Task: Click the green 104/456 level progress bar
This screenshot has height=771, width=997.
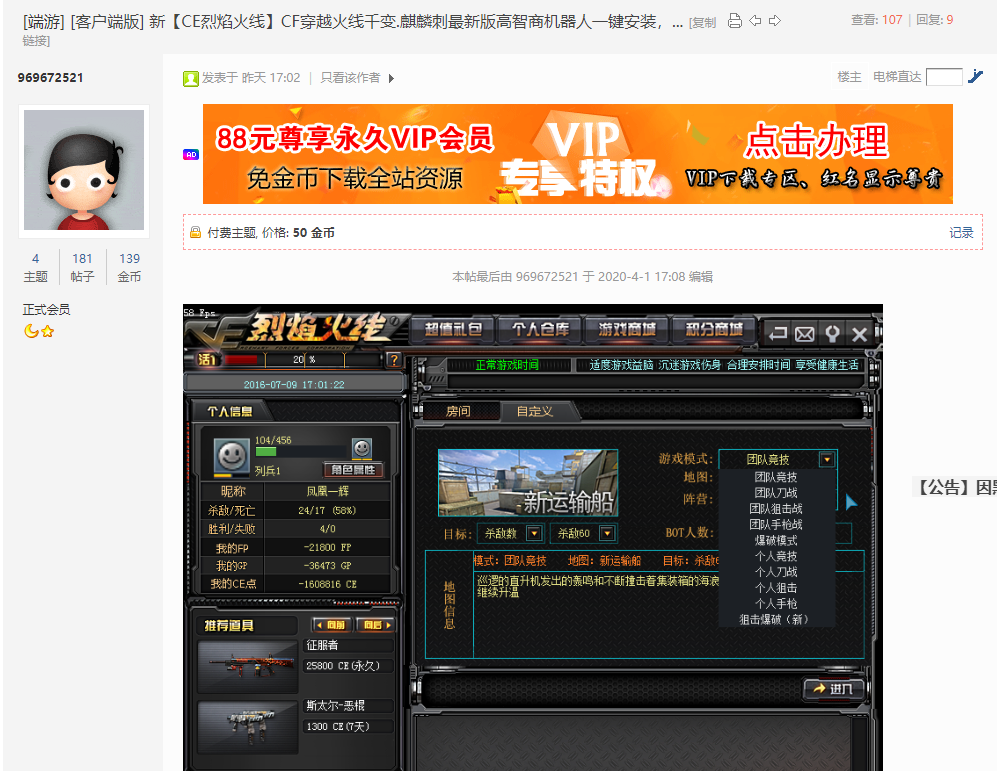Action: click(x=300, y=451)
